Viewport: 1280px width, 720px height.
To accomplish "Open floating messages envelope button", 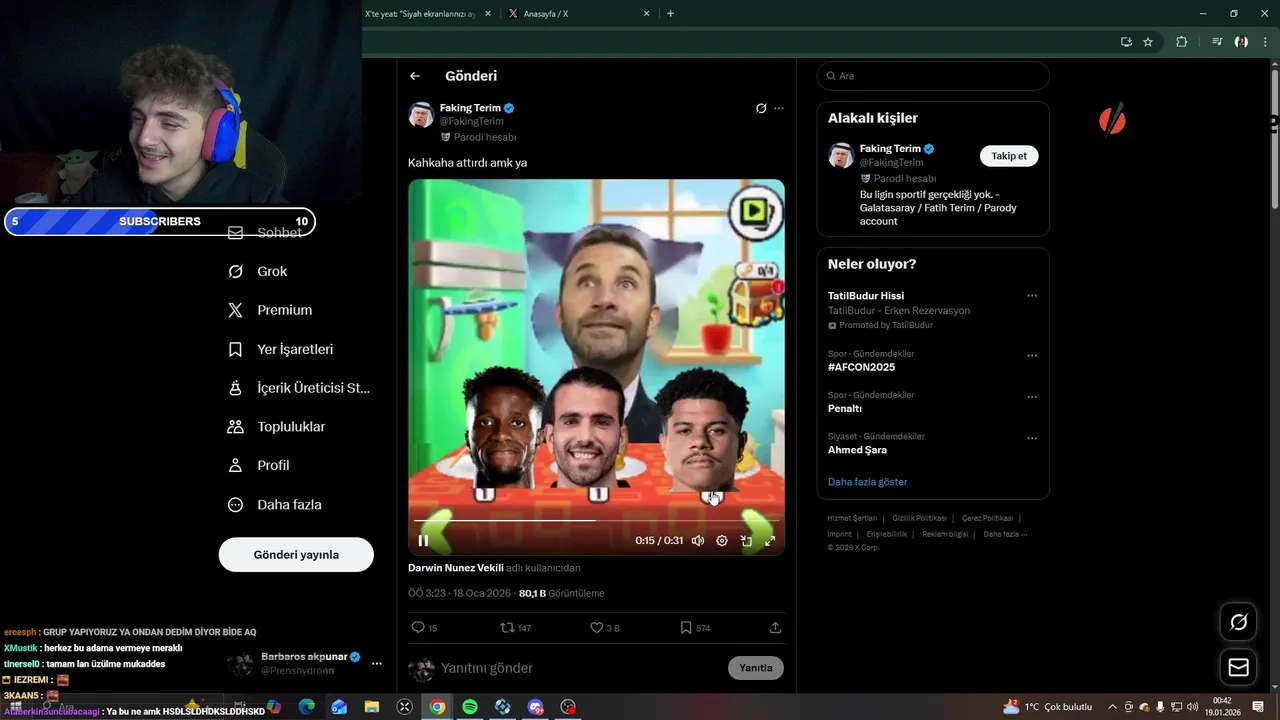I will (1238, 667).
